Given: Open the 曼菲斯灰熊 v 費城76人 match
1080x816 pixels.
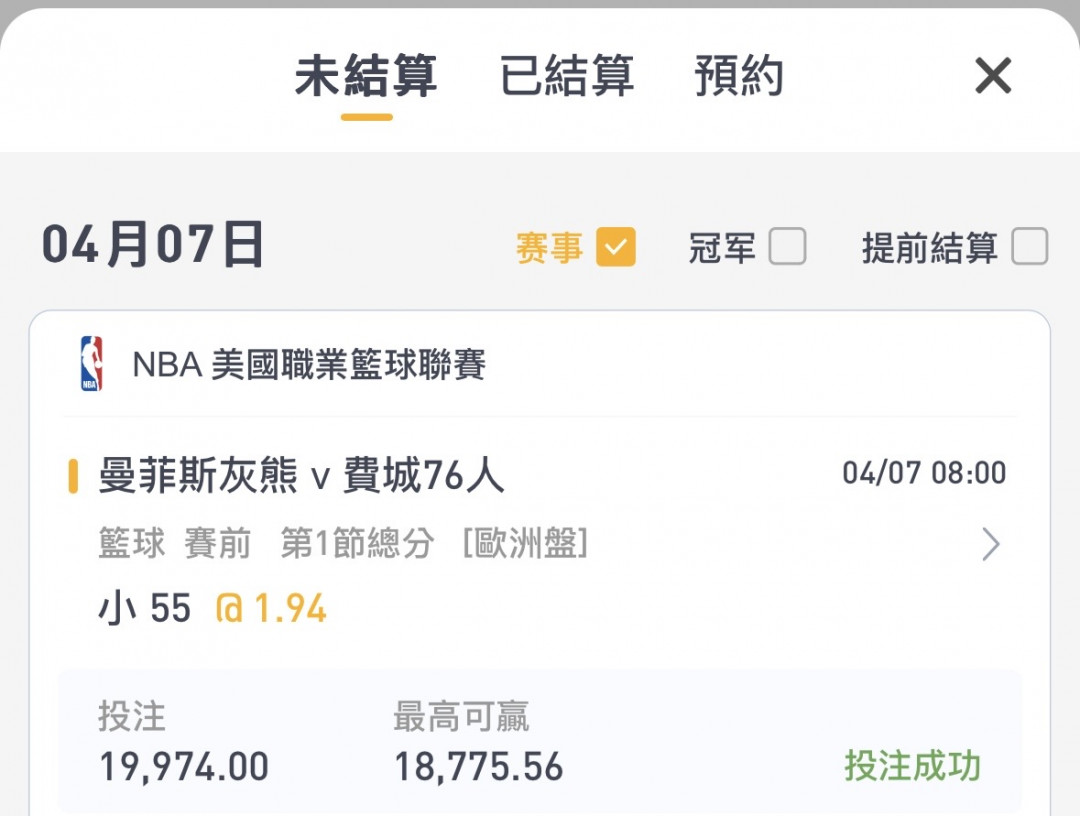Looking at the screenshot, I should [x=301, y=475].
